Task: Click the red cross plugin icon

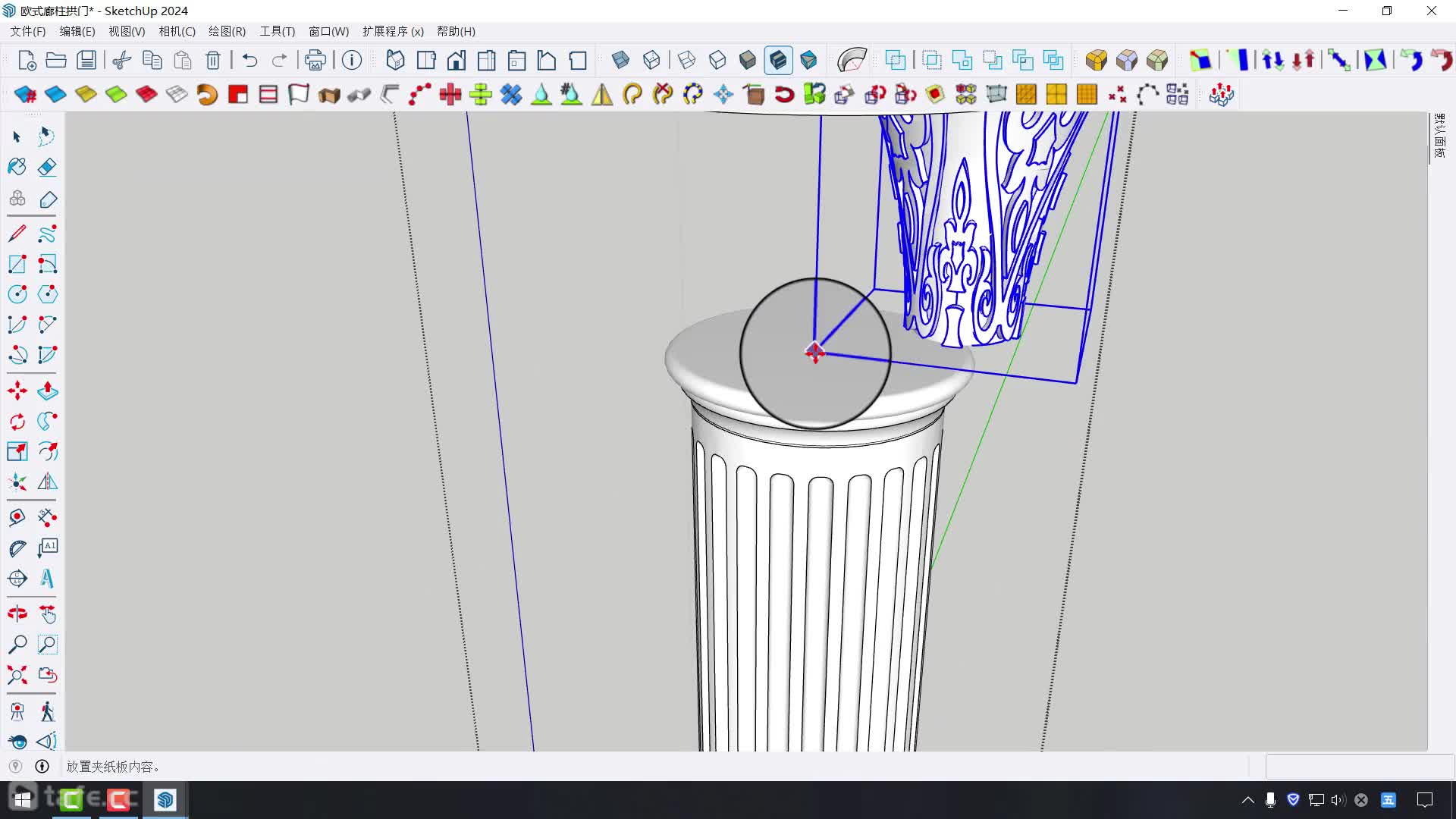Action: (x=450, y=95)
